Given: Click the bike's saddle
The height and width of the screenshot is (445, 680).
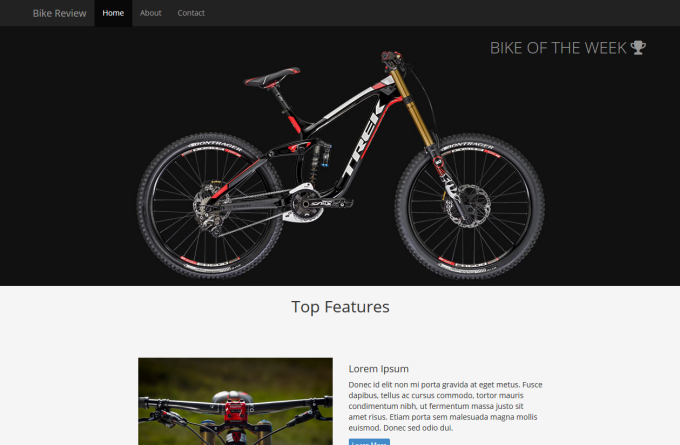Looking at the screenshot, I should click(x=272, y=77).
